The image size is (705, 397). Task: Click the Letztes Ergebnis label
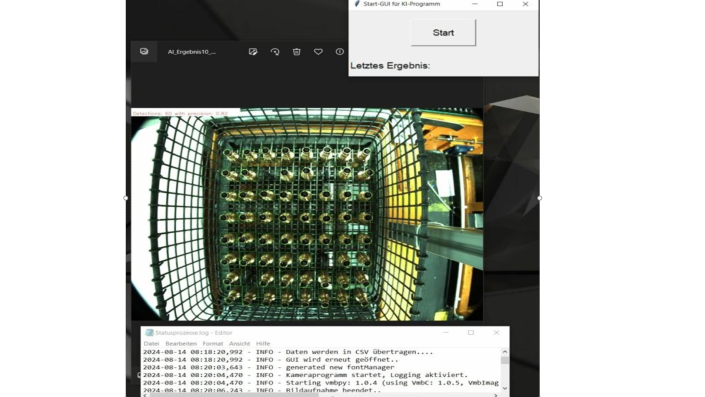[x=390, y=66]
